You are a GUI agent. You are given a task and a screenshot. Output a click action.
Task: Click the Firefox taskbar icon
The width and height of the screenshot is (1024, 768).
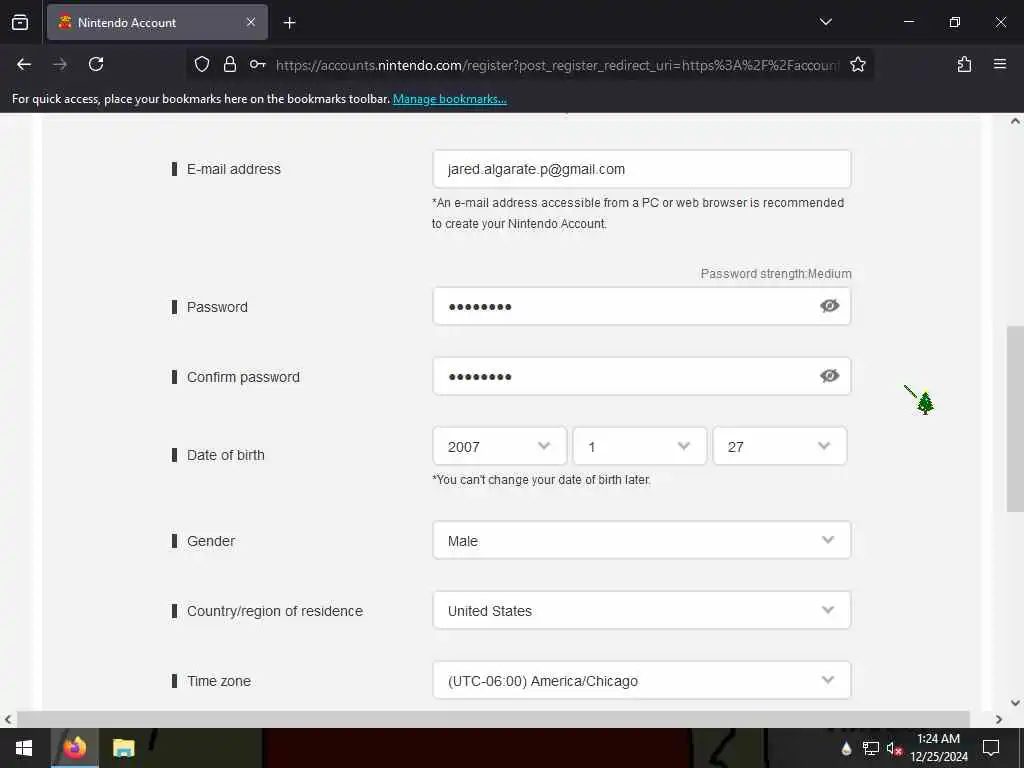pyautogui.click(x=74, y=748)
